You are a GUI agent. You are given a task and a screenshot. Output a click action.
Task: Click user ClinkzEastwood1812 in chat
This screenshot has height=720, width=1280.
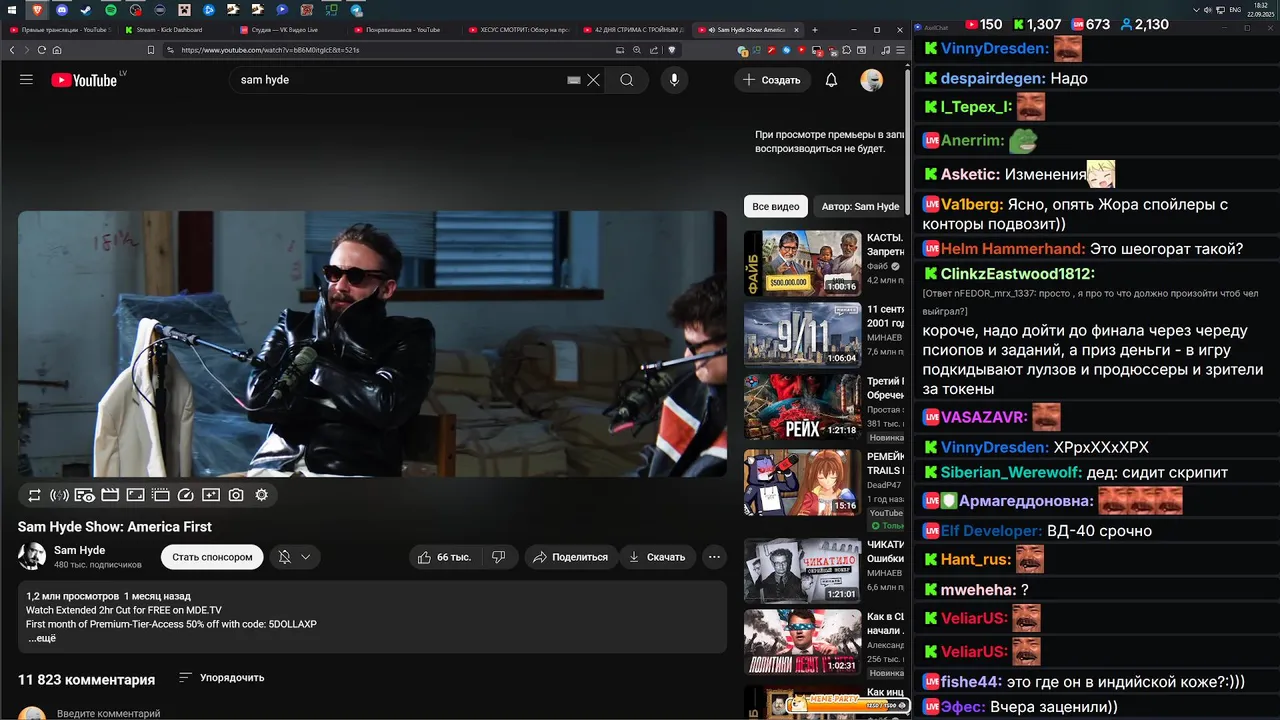[1018, 274]
